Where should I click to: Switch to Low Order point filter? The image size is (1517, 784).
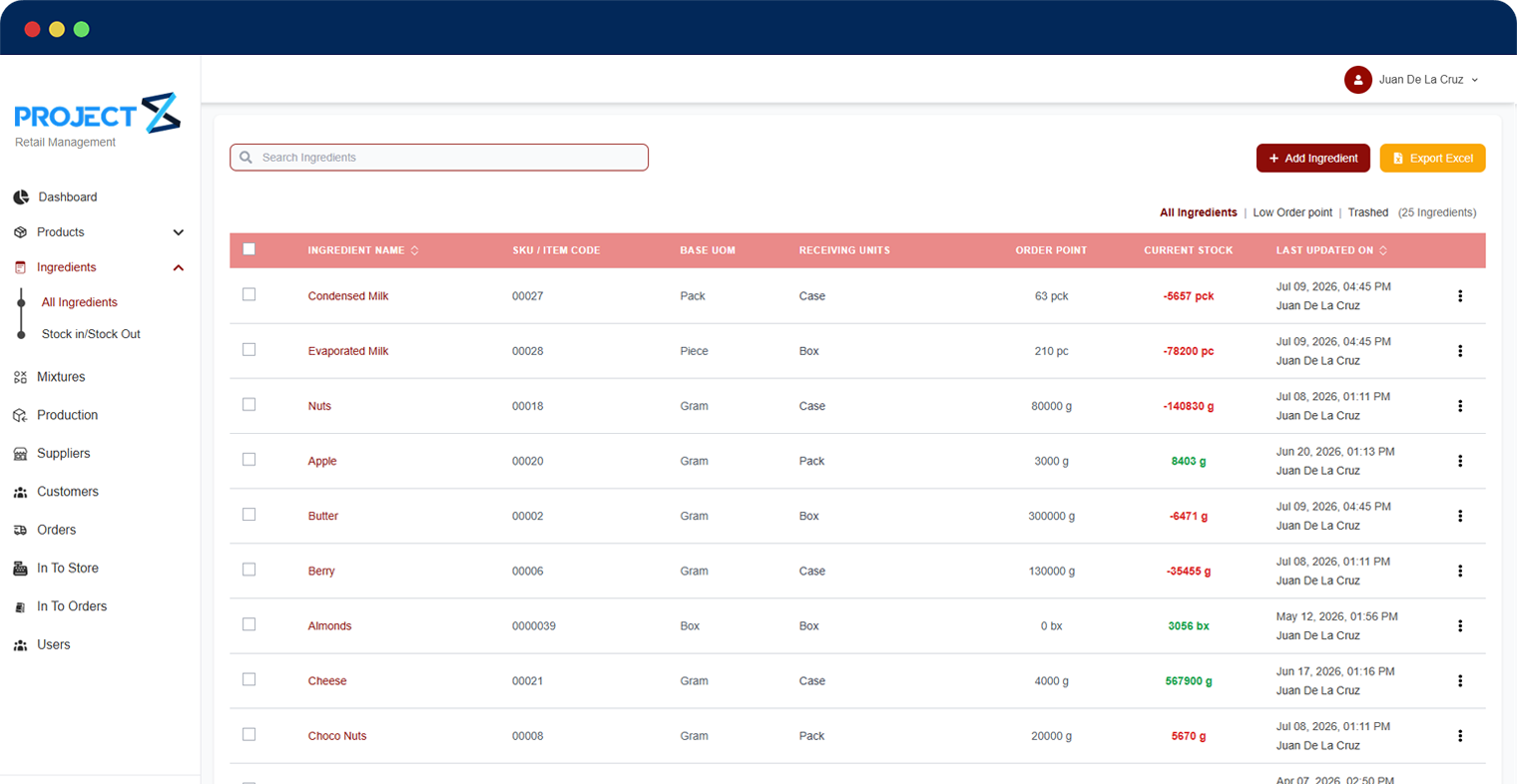click(1292, 212)
